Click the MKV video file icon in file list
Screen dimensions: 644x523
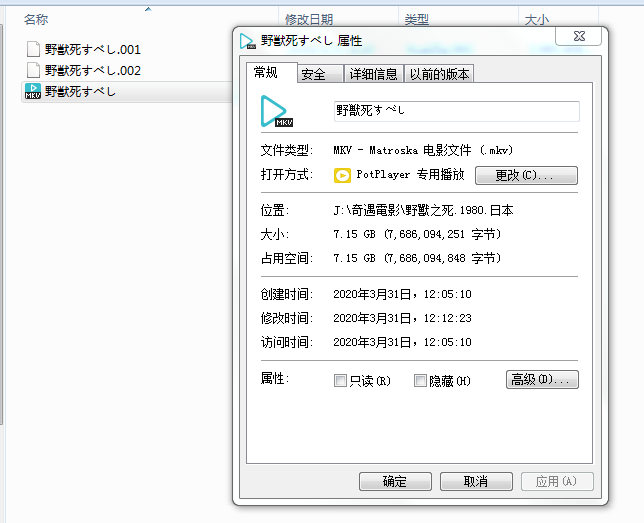point(33,92)
